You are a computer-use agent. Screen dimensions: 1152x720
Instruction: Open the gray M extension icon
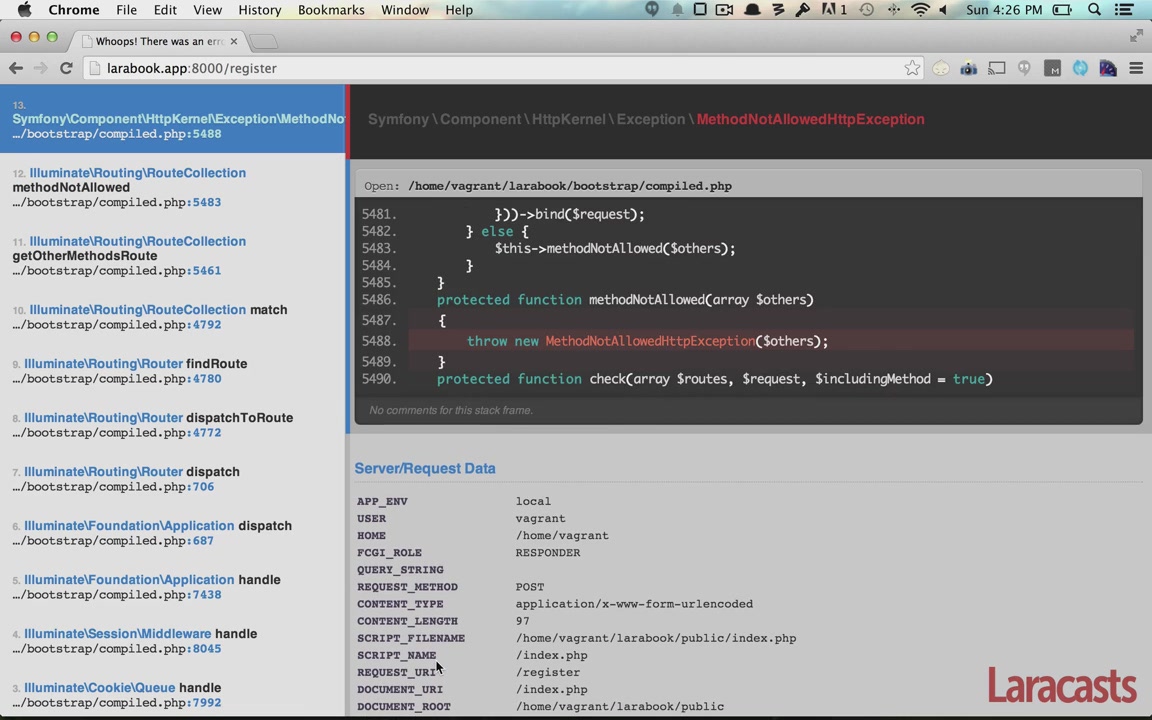[1052, 68]
